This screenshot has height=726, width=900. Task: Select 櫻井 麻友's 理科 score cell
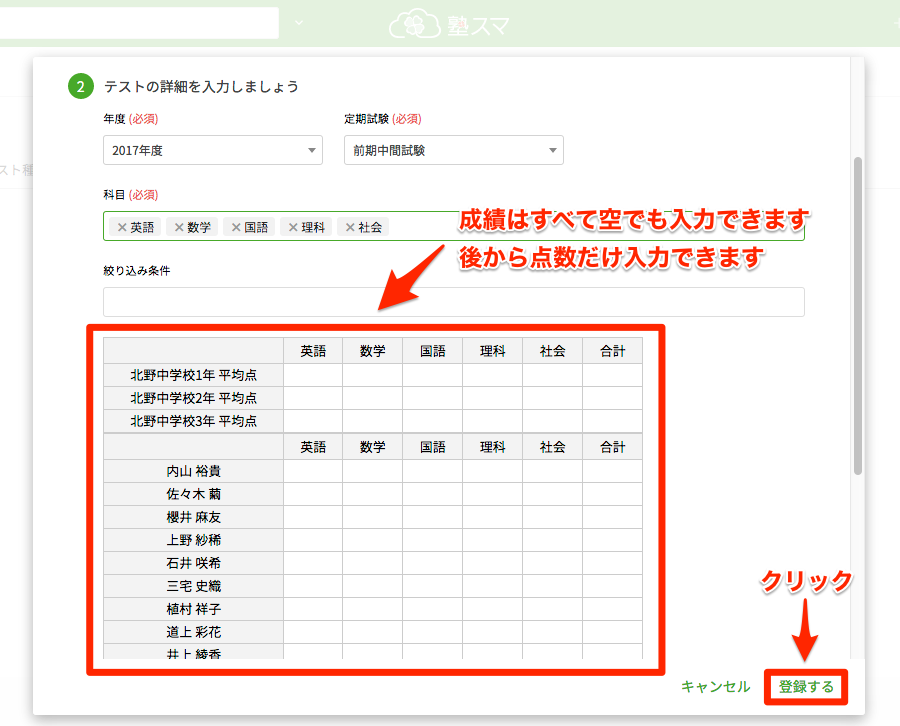(x=492, y=517)
